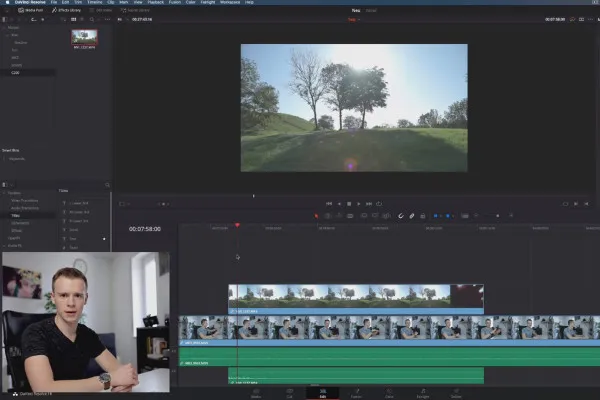Screen dimensions: 600x400
Task: Click the Match Frame icon under viewer
Action: coord(565,204)
